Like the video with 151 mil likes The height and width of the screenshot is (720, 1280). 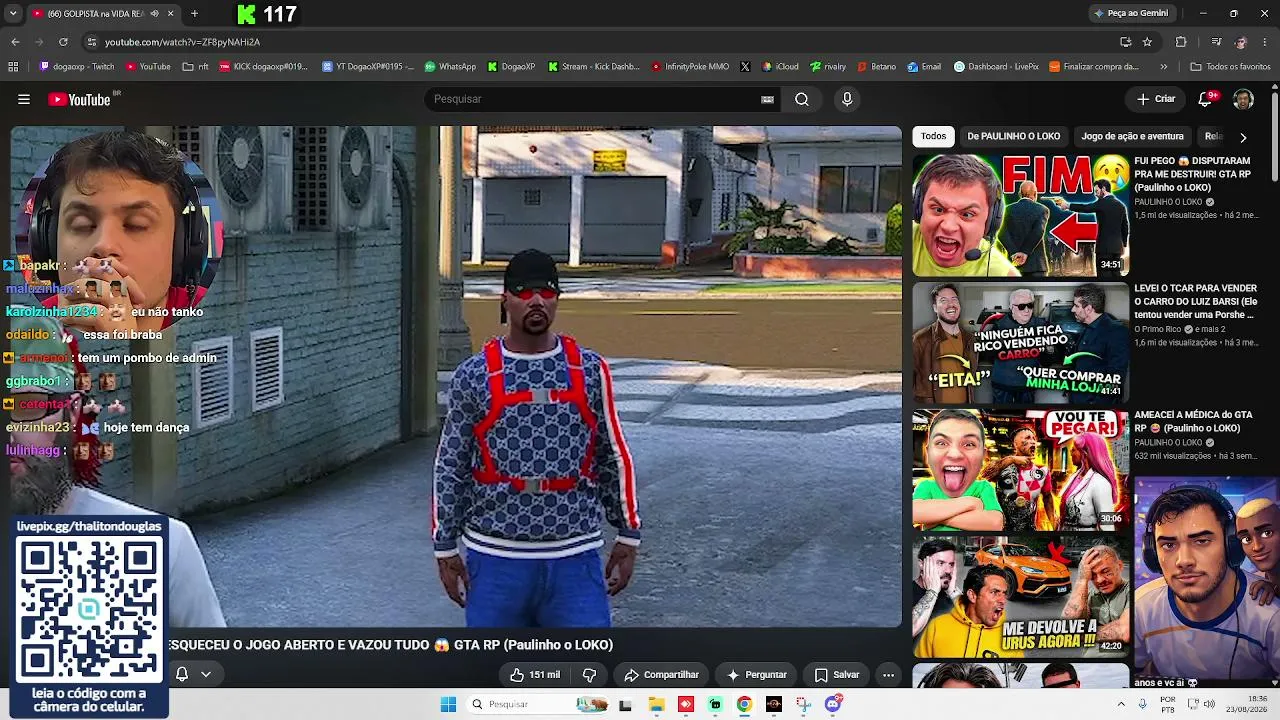point(535,675)
